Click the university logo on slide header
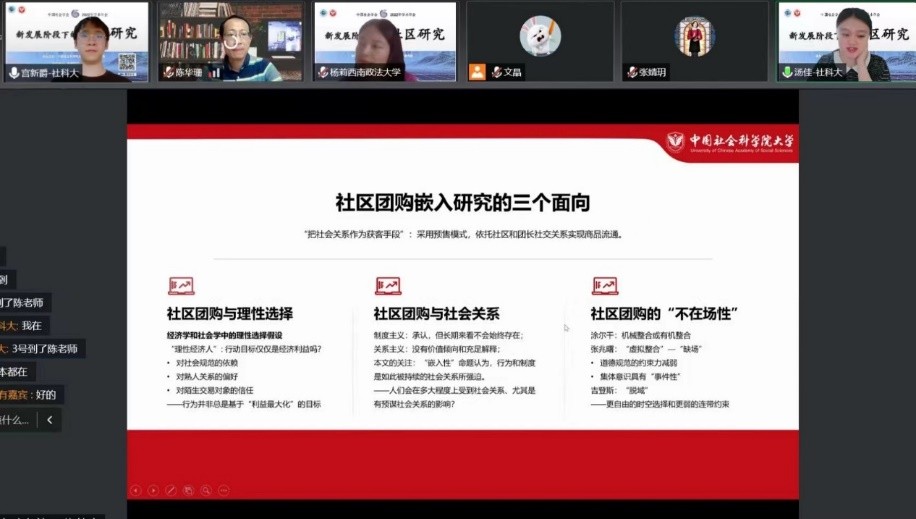Viewport: 916px width, 519px height. (730, 142)
